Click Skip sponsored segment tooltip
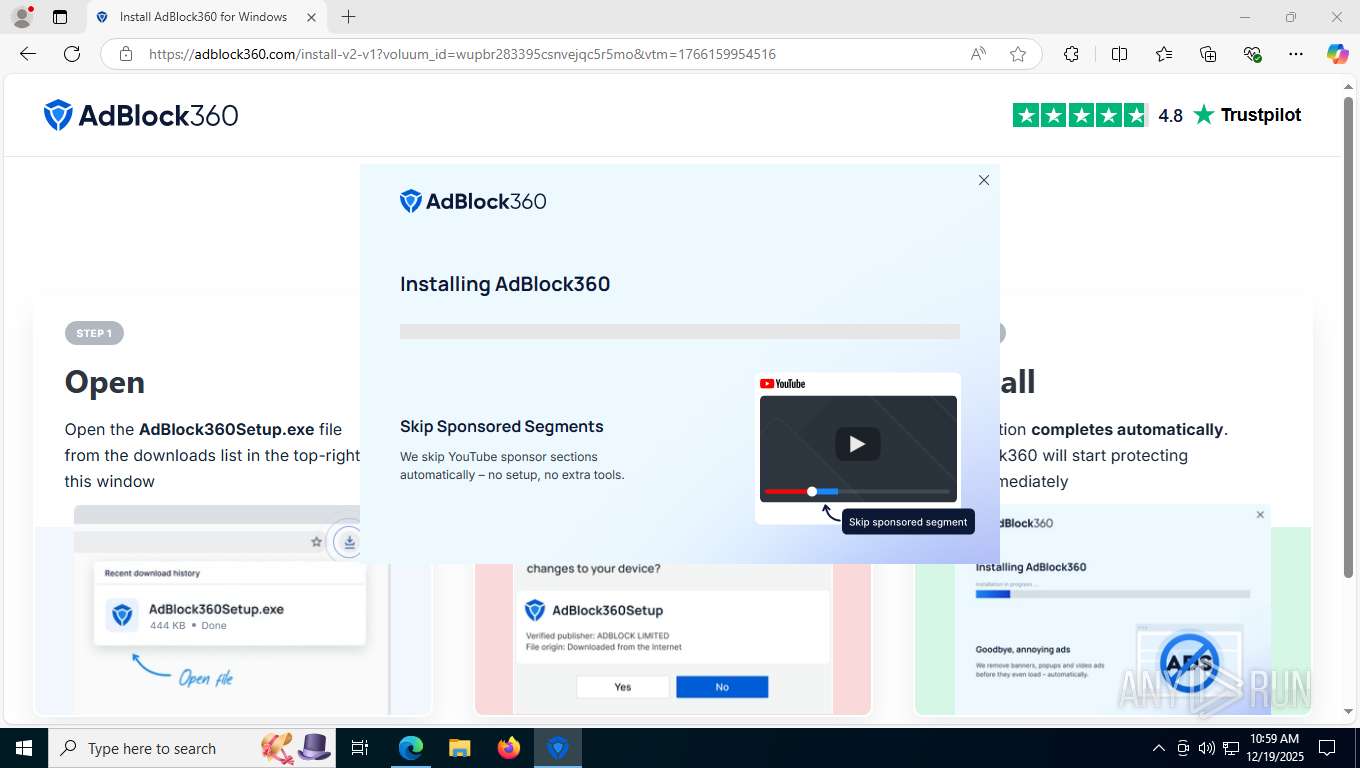 [x=908, y=522]
